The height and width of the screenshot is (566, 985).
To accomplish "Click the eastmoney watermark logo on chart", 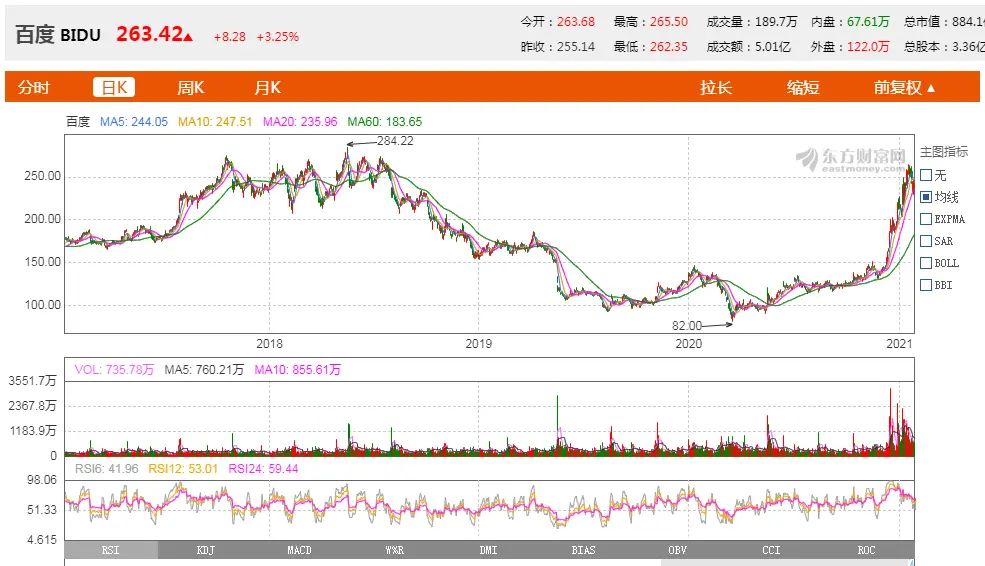I will (850, 158).
